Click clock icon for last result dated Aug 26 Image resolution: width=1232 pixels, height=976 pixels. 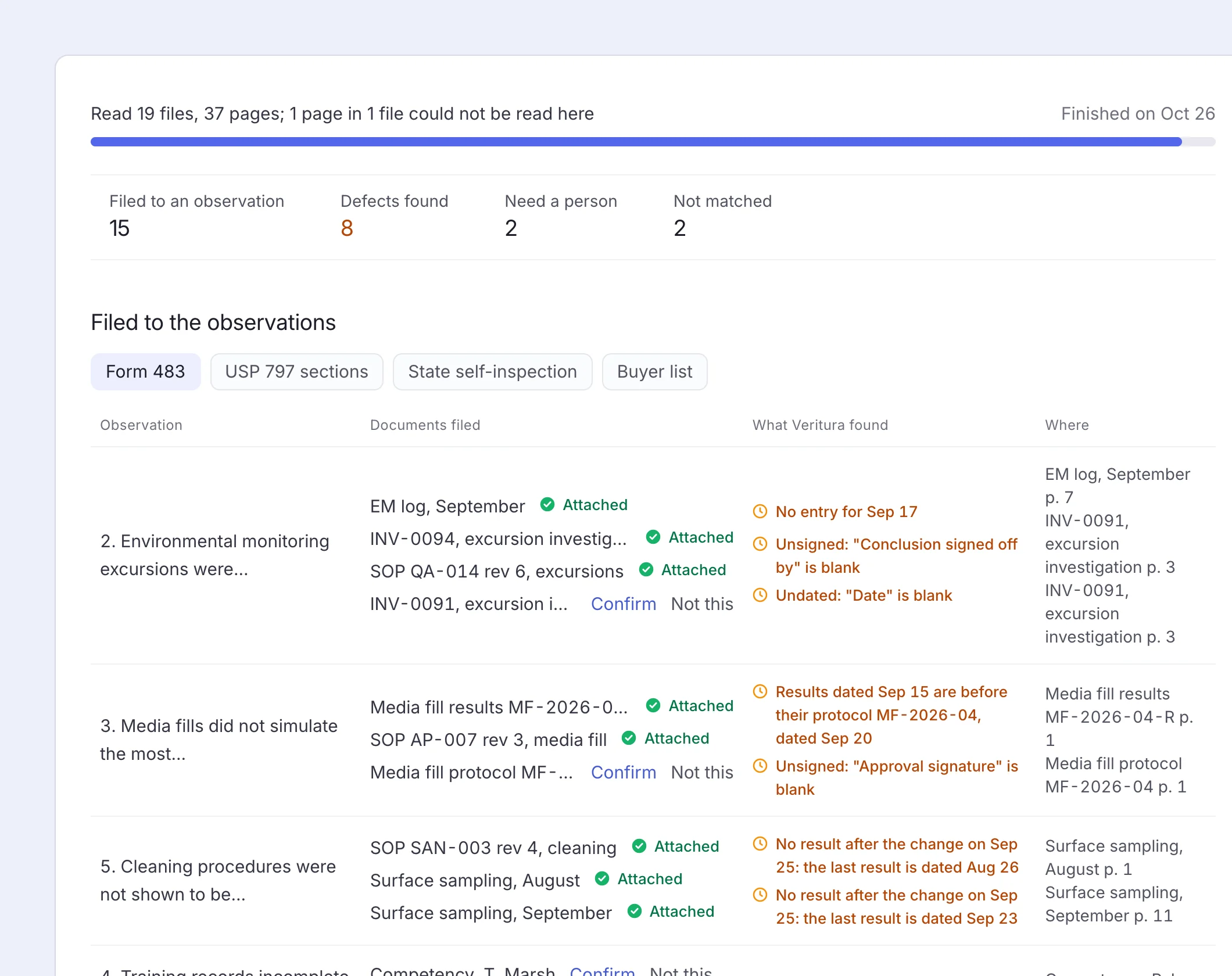(x=760, y=844)
